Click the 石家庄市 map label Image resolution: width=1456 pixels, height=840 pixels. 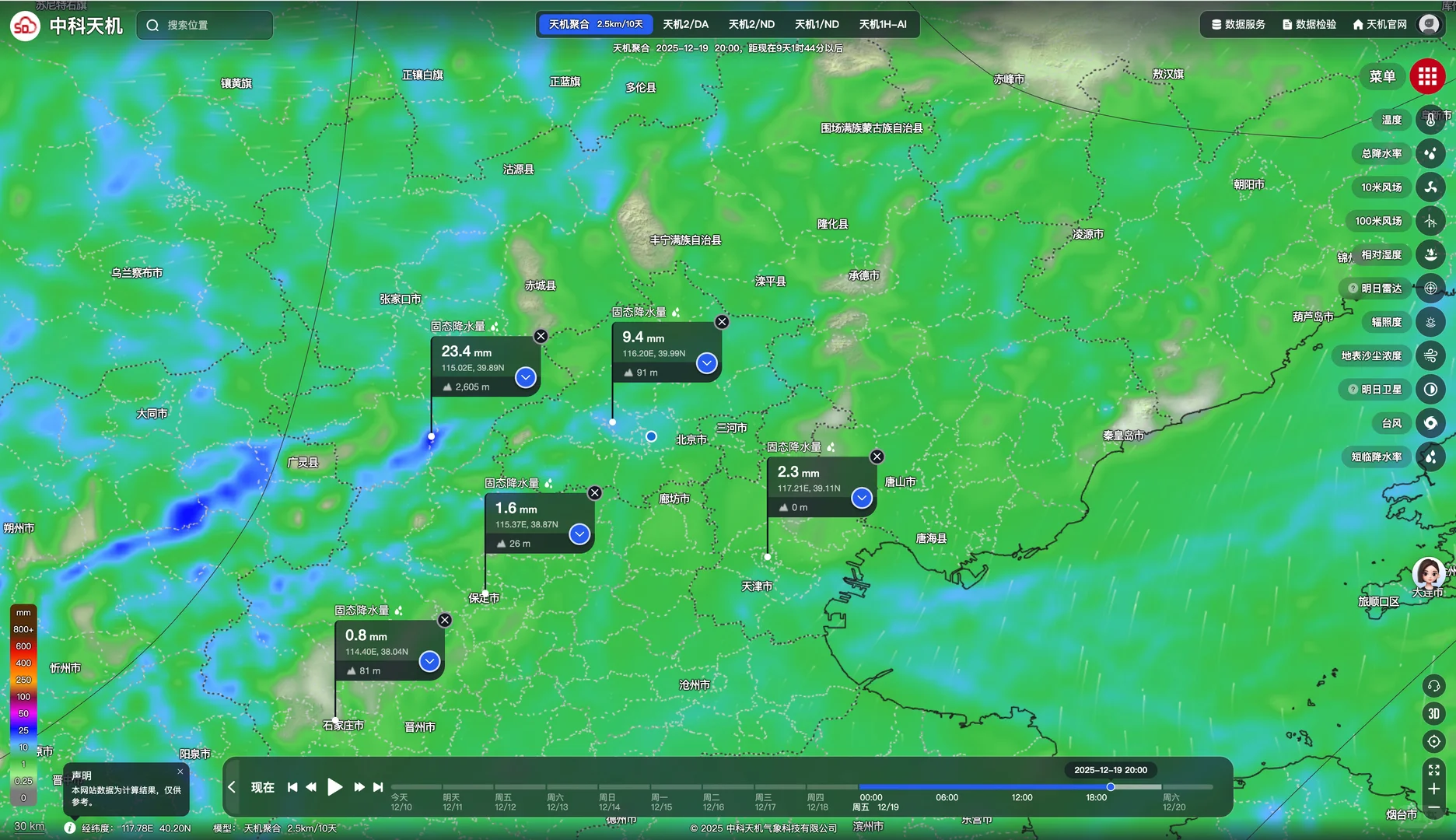pyautogui.click(x=343, y=725)
